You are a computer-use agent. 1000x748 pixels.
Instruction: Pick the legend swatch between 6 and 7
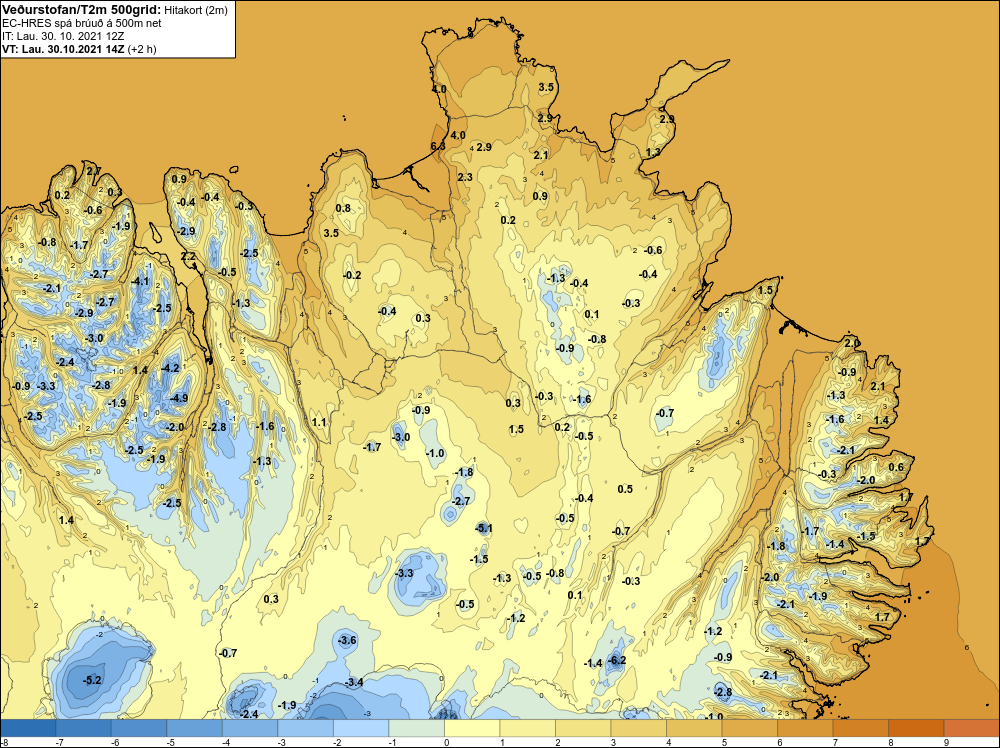(x=805, y=728)
